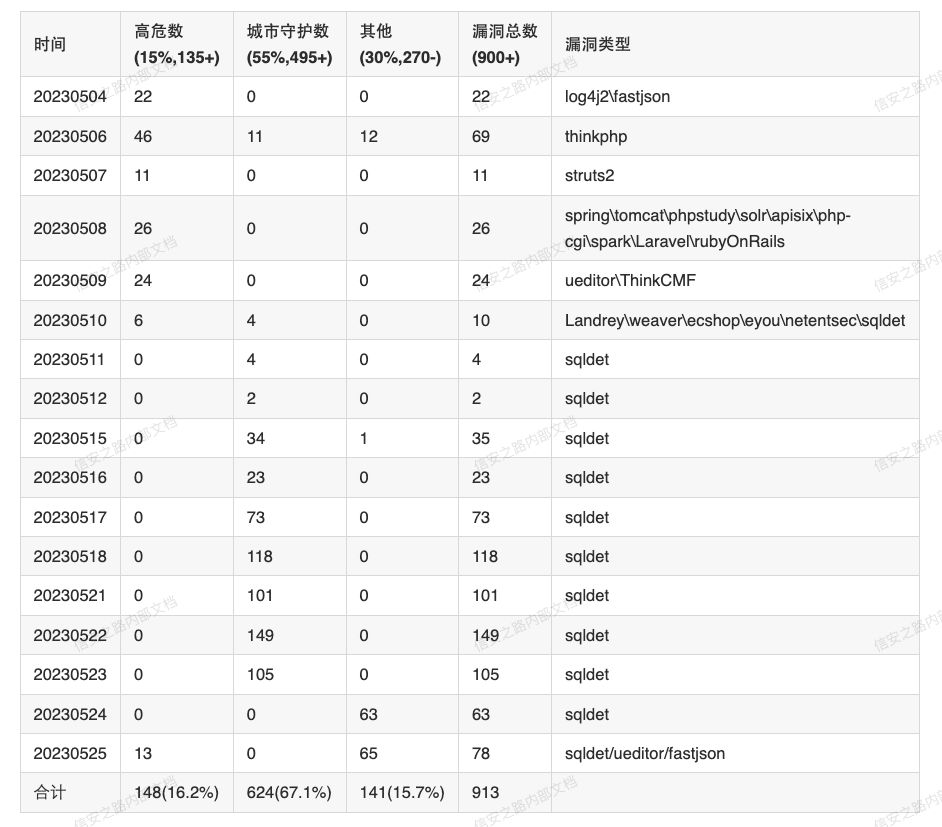Select the total 148(16.2%) cell
The height and width of the screenshot is (827, 942).
pyautogui.click(x=177, y=793)
